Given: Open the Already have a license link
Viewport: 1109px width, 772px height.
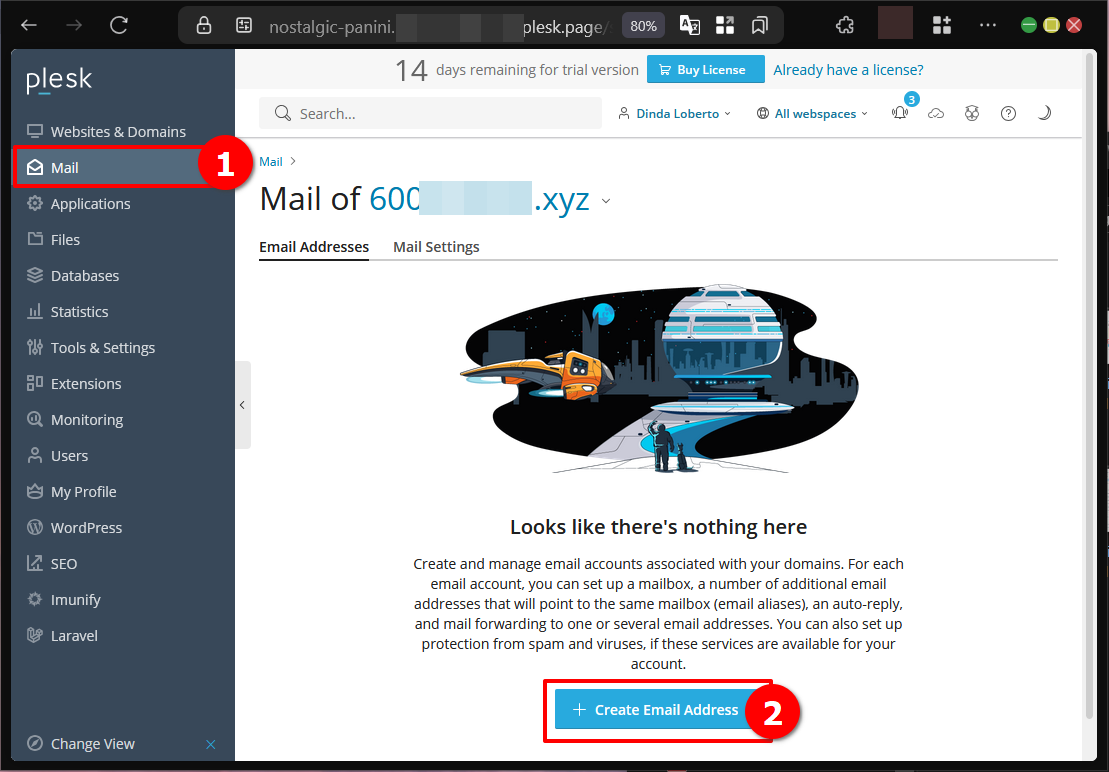Looking at the screenshot, I should coord(848,69).
